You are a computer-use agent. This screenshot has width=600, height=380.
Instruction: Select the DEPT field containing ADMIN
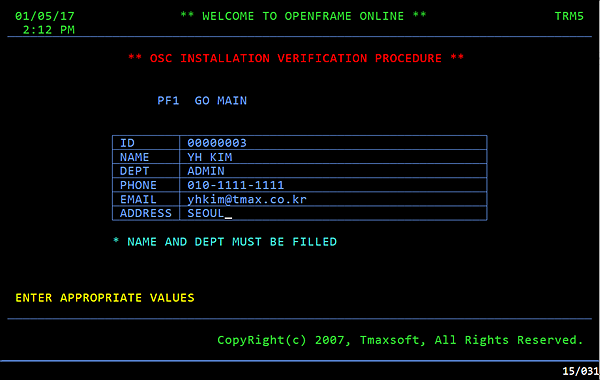pyautogui.click(x=333, y=171)
